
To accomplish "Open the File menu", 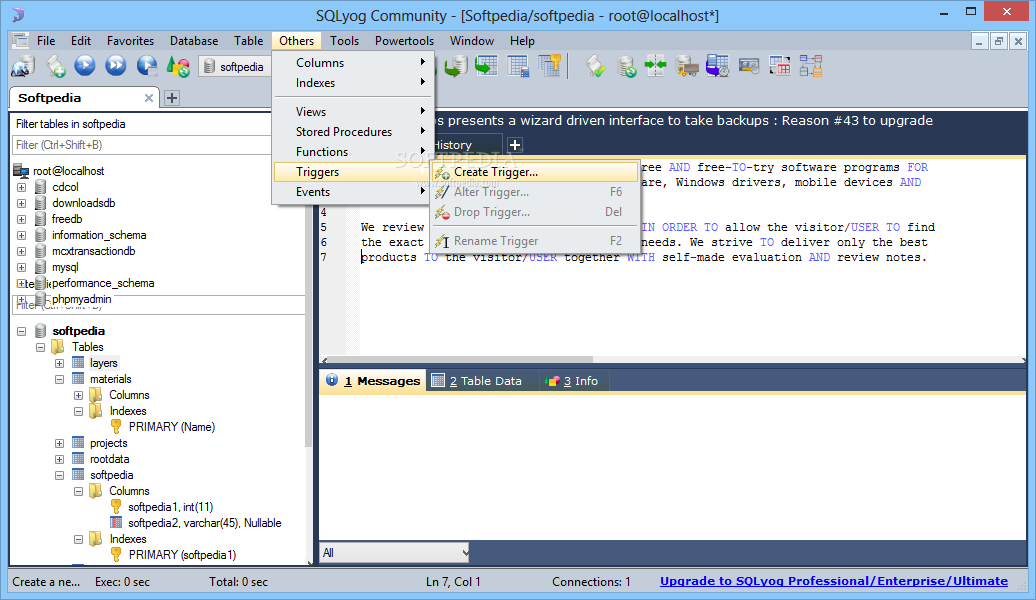I will coord(46,41).
